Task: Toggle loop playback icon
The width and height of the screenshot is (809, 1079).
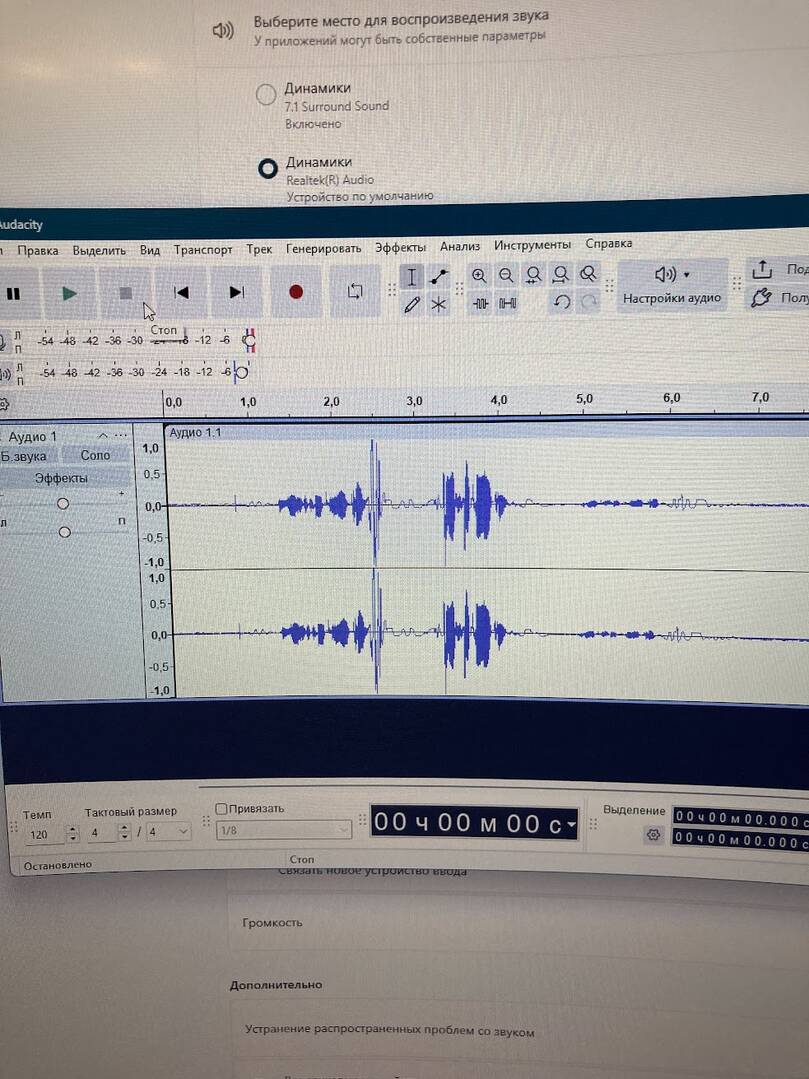Action: (355, 291)
